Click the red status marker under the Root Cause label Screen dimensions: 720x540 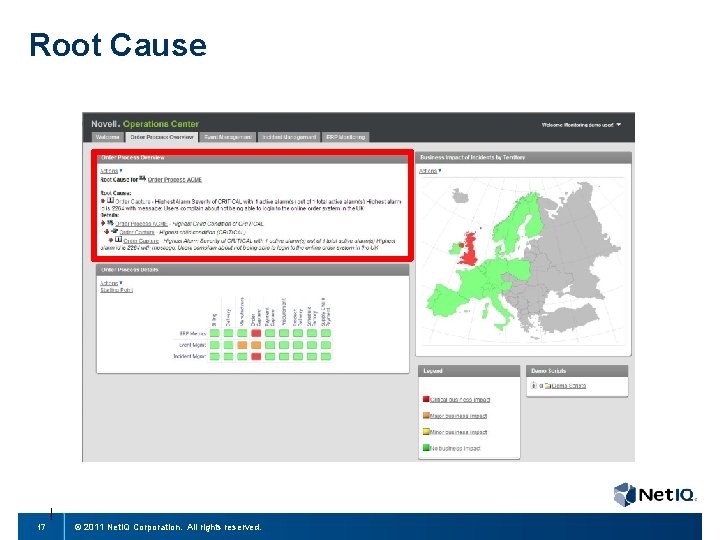pyautogui.click(x=103, y=201)
